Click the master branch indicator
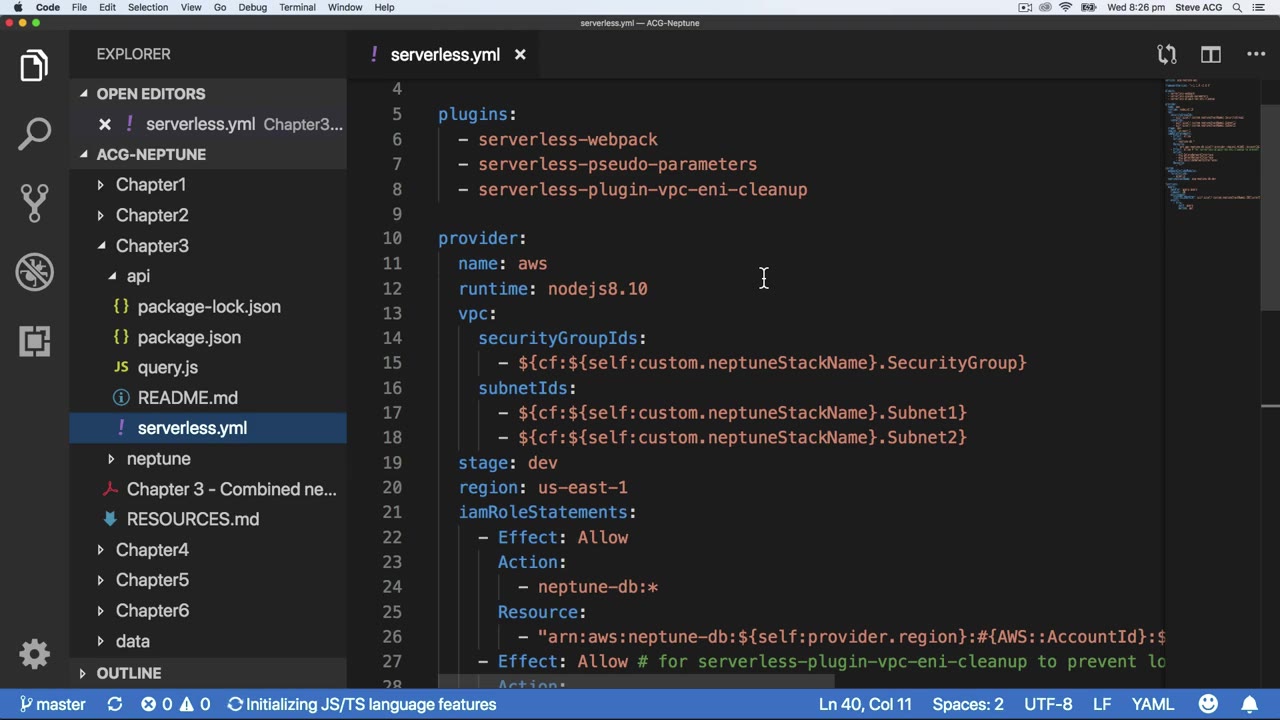 tap(53, 704)
